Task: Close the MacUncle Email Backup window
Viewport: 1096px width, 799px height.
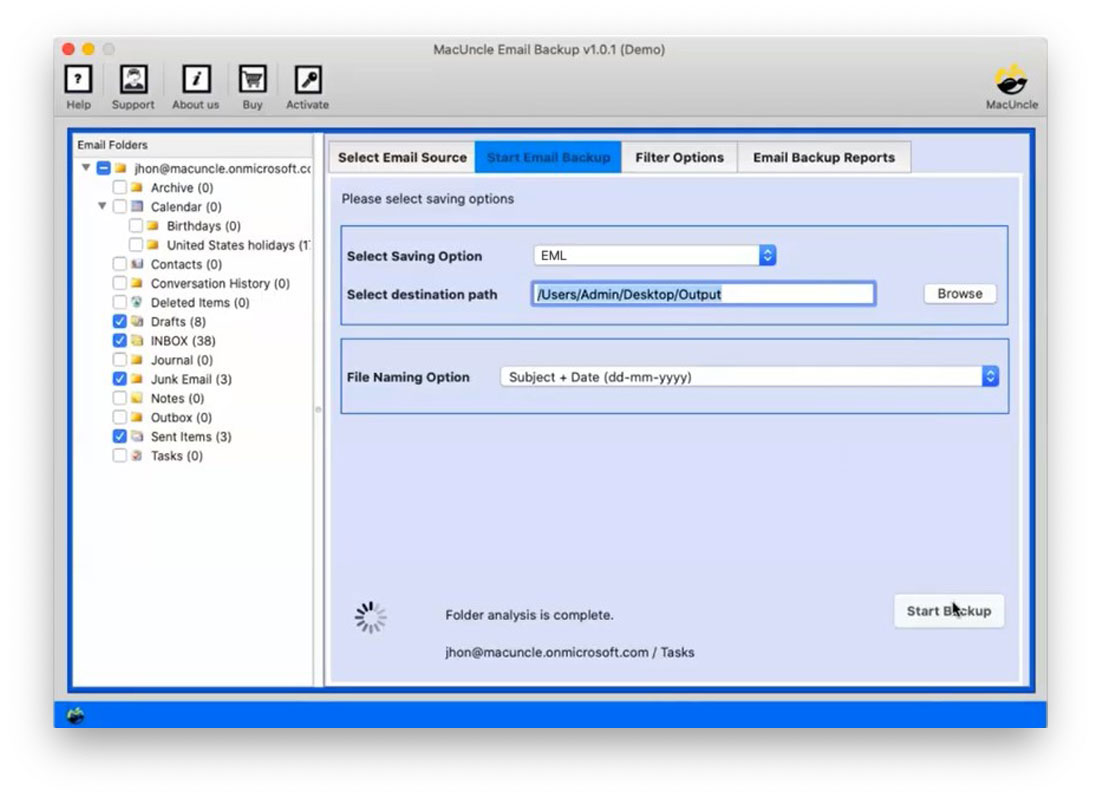Action: [68, 49]
